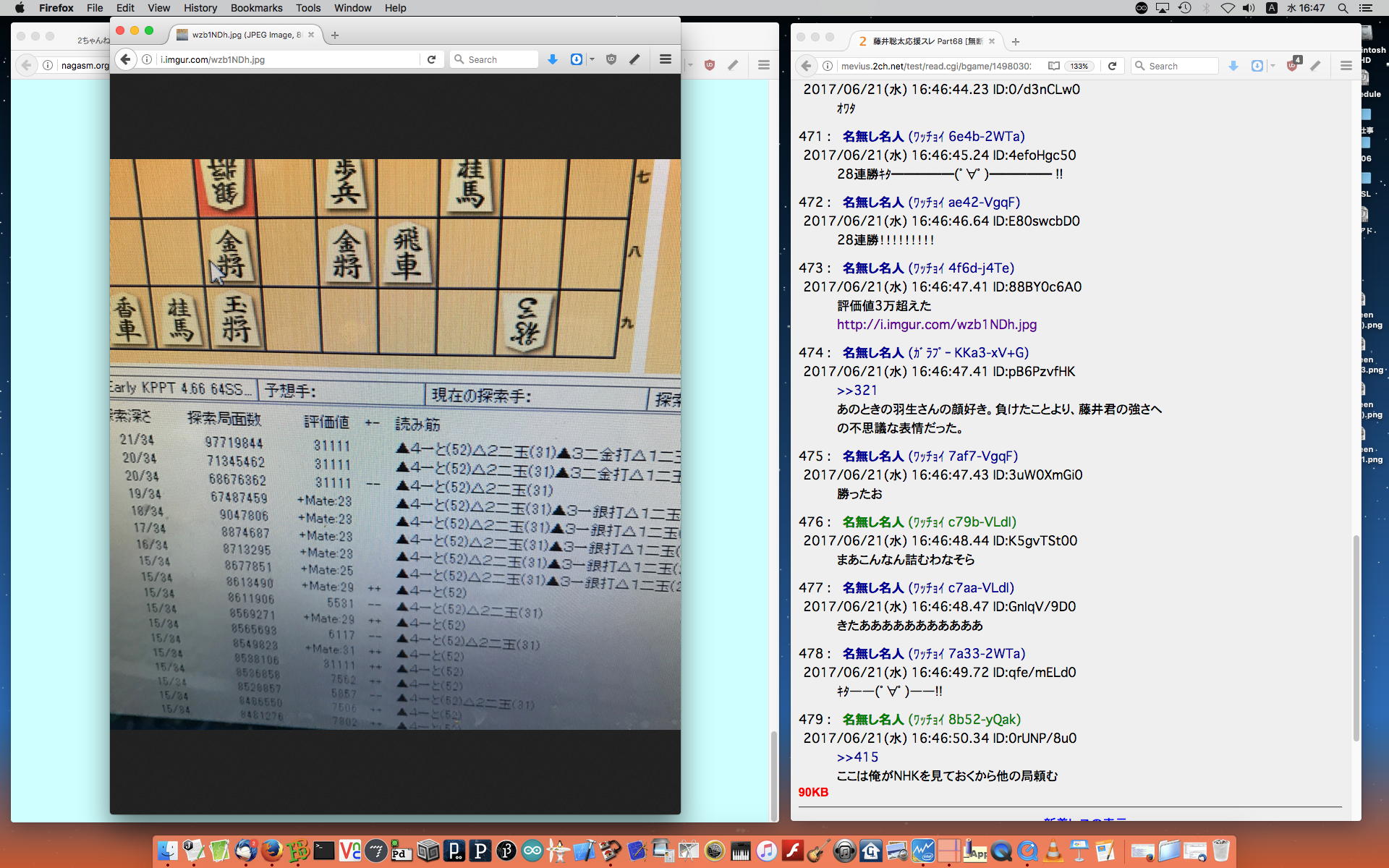Open hamburger menu in imgur window
The width and height of the screenshot is (1389, 868).
pos(666,59)
